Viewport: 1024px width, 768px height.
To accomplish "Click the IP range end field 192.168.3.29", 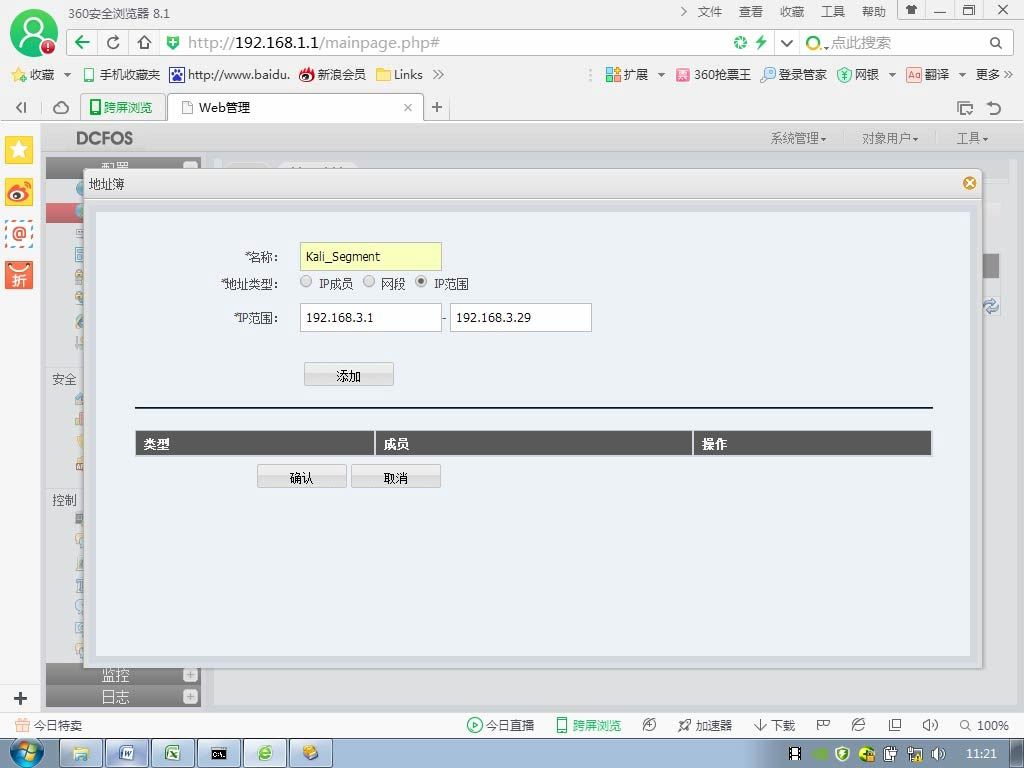I will point(520,317).
